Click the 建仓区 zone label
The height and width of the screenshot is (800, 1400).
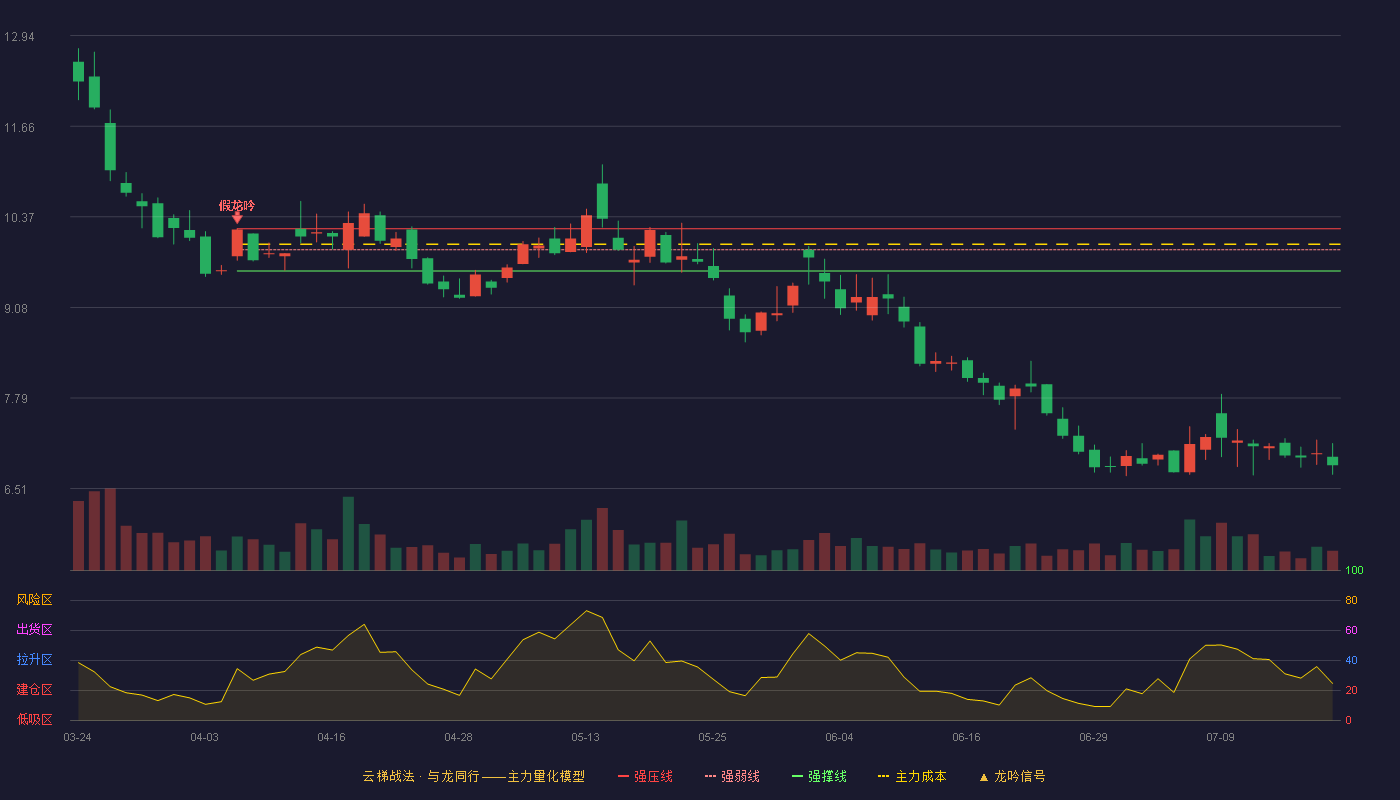pyautogui.click(x=34, y=690)
